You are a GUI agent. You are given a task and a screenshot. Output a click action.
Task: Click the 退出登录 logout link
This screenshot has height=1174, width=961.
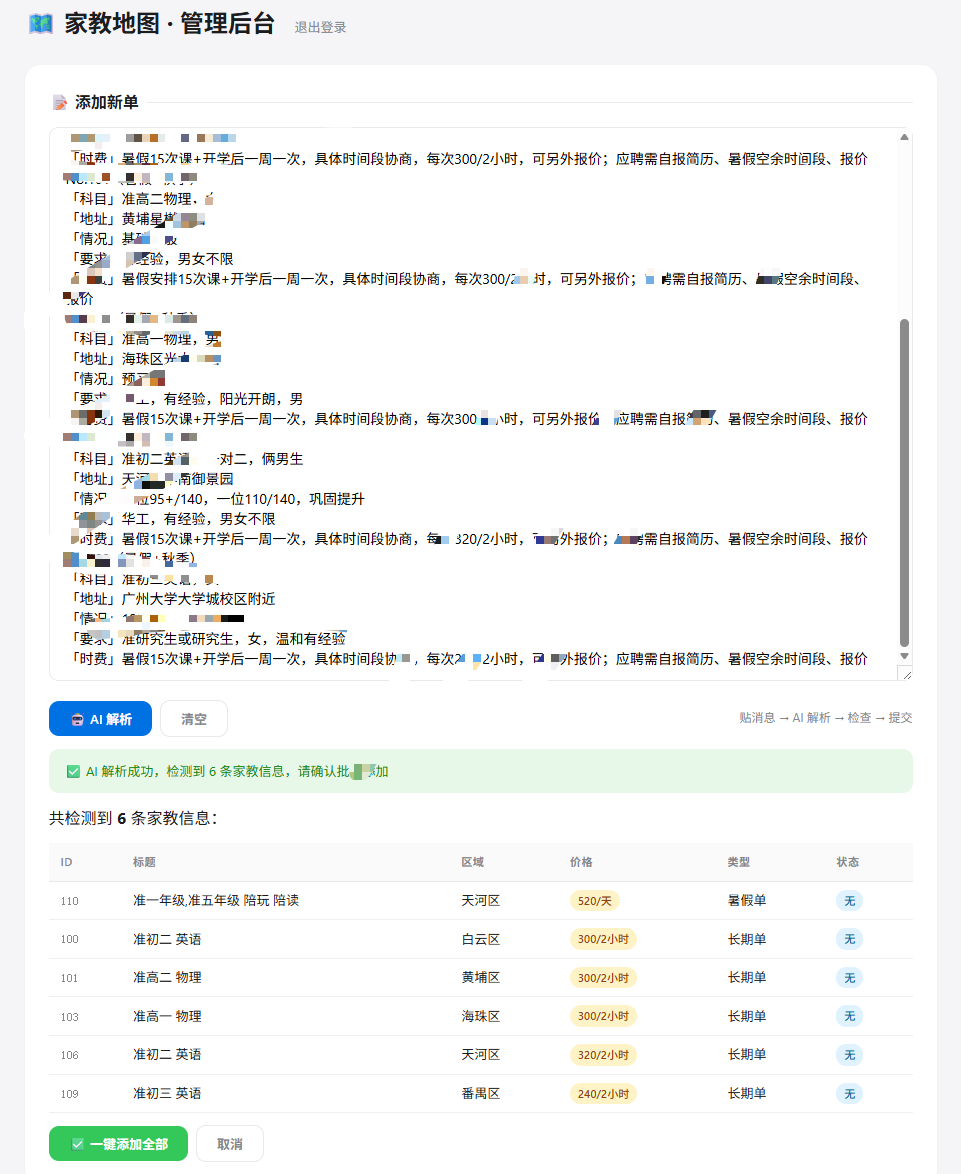[320, 28]
